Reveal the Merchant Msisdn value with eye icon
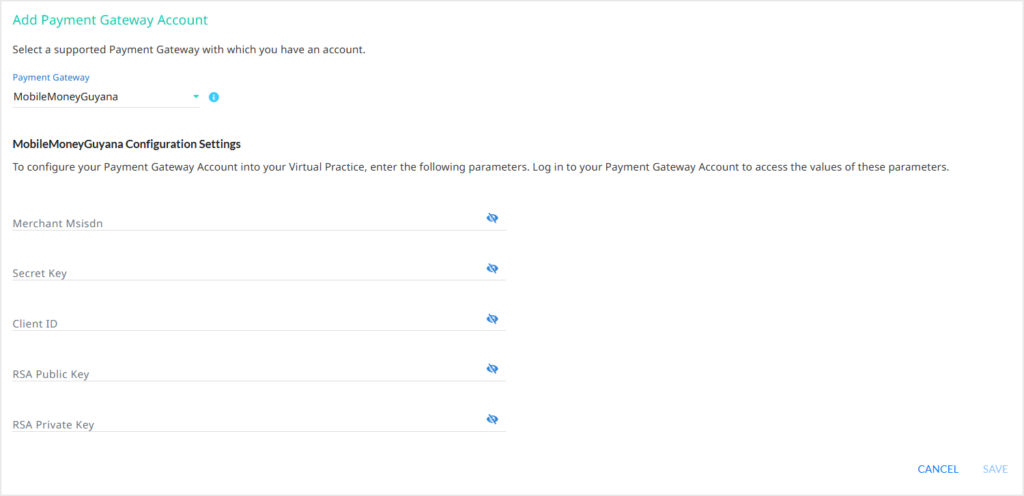The height and width of the screenshot is (496, 1024). point(492,218)
